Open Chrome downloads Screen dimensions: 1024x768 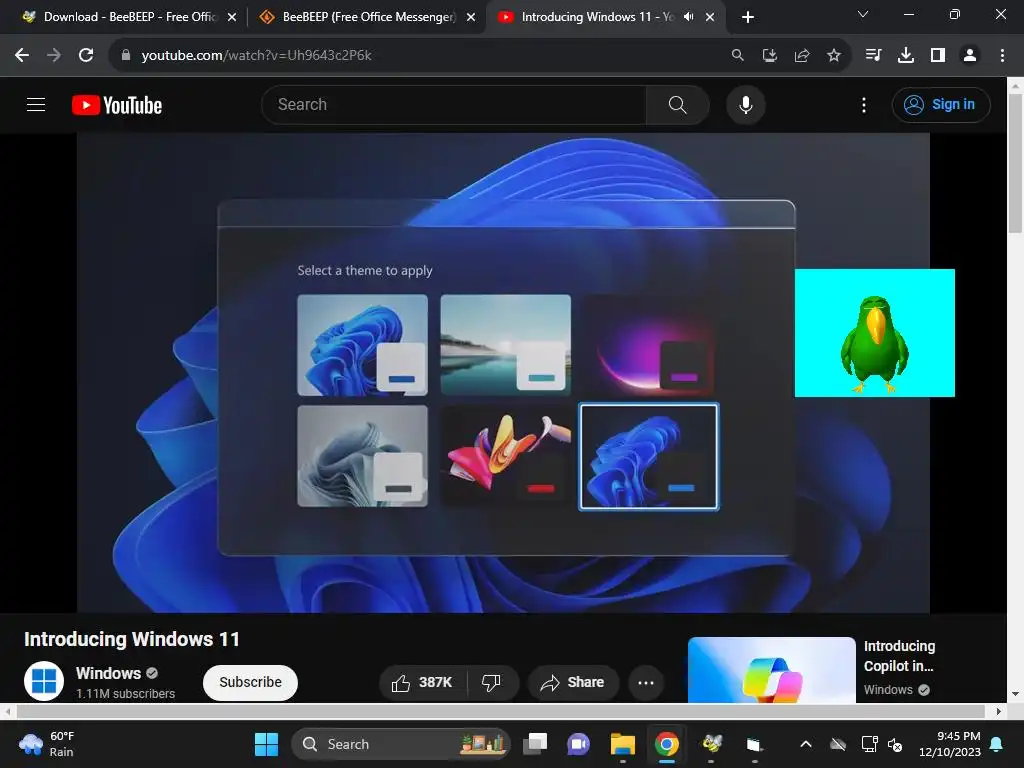point(906,56)
